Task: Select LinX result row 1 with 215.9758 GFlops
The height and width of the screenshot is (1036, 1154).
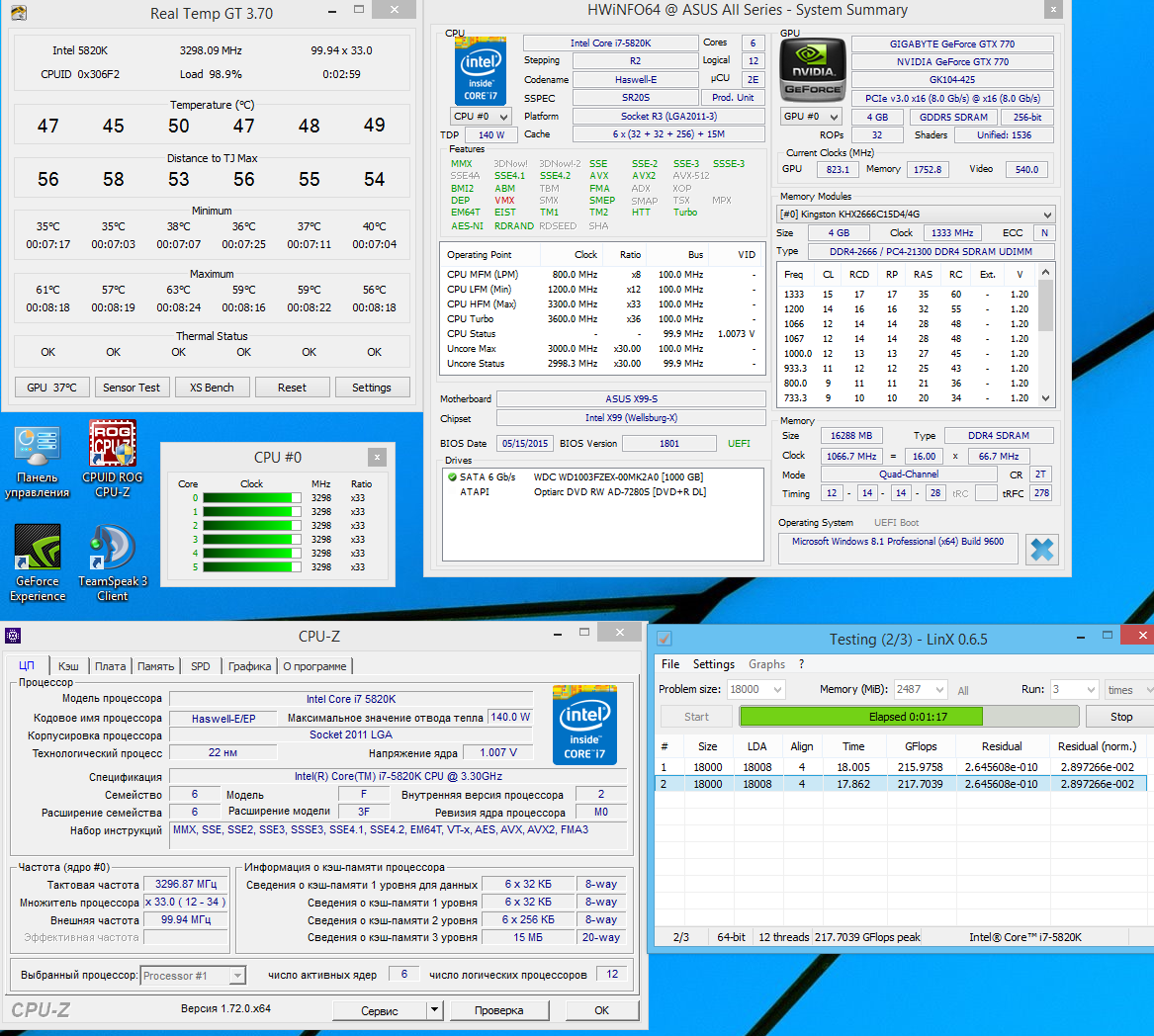Action: [x=901, y=767]
